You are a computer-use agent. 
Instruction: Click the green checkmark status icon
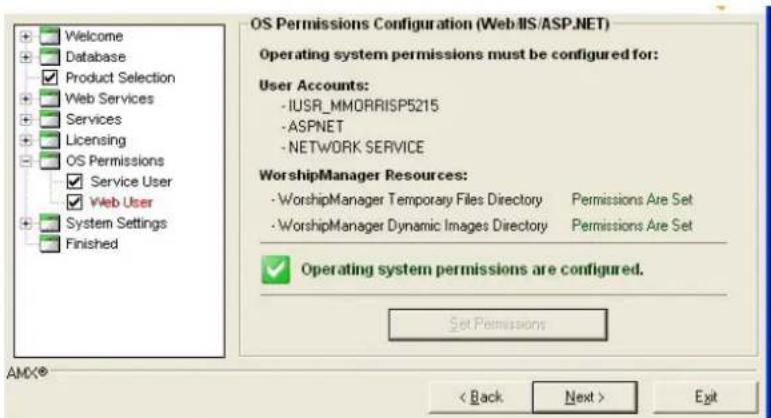[275, 269]
